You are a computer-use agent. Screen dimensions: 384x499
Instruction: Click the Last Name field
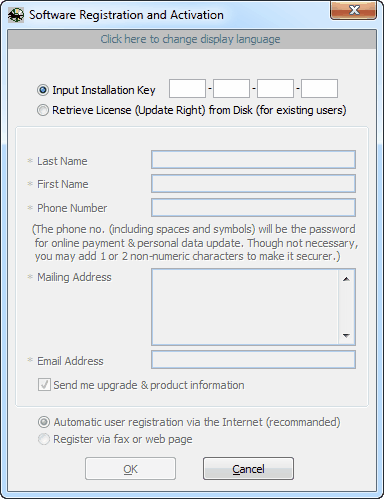coord(253,160)
